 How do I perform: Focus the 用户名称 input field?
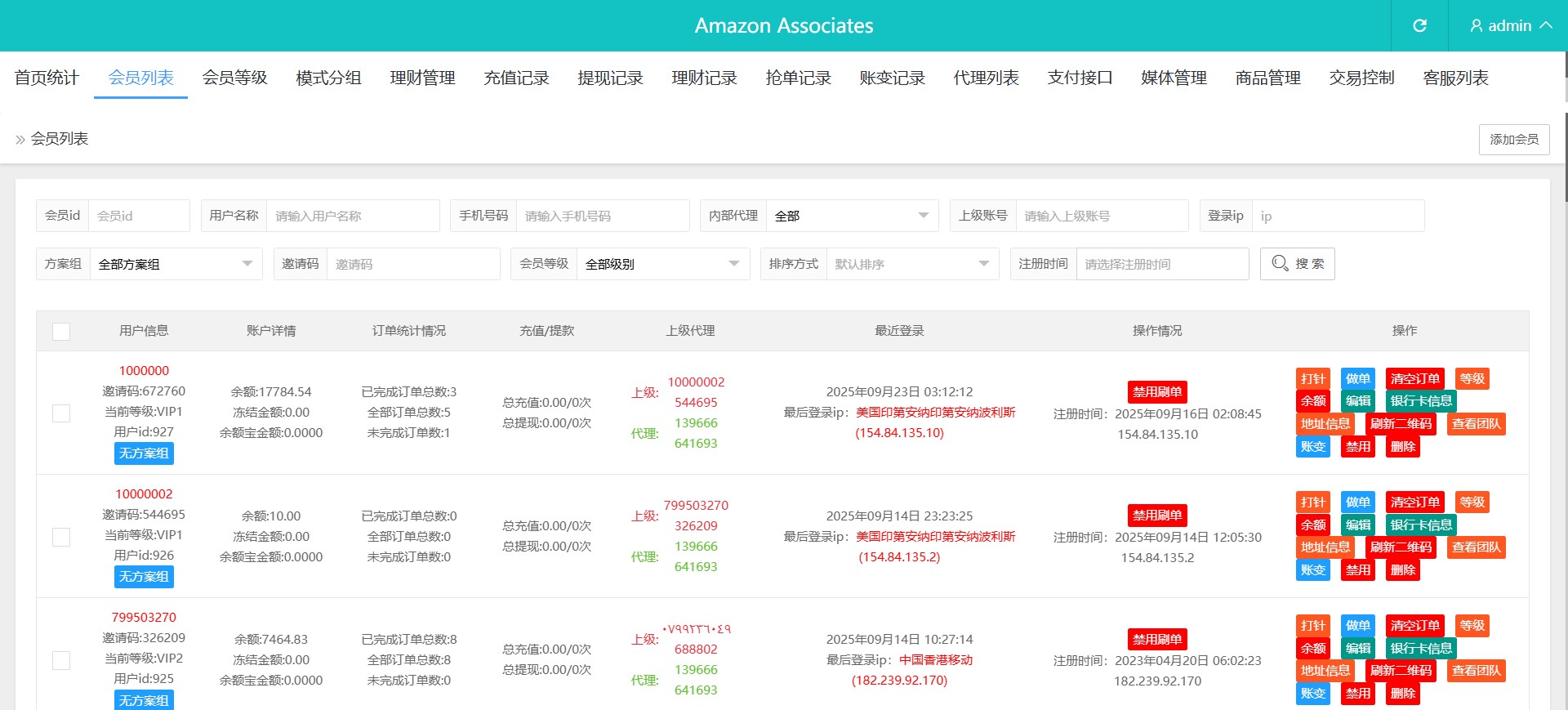pyautogui.click(x=352, y=216)
